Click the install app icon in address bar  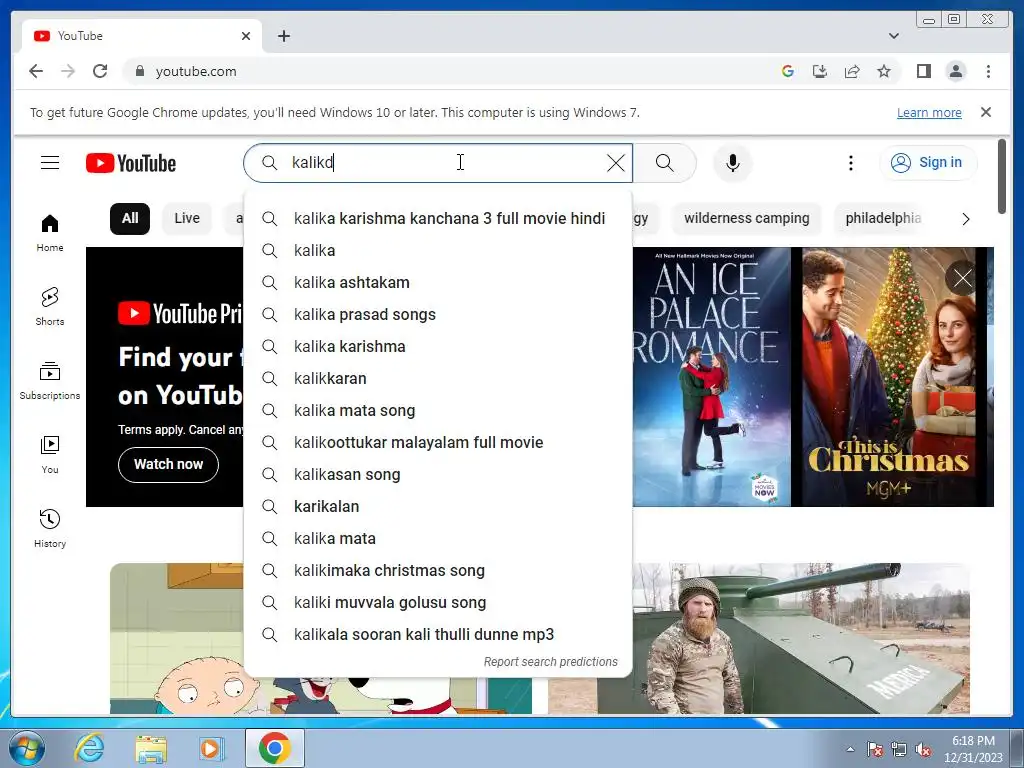pos(820,71)
